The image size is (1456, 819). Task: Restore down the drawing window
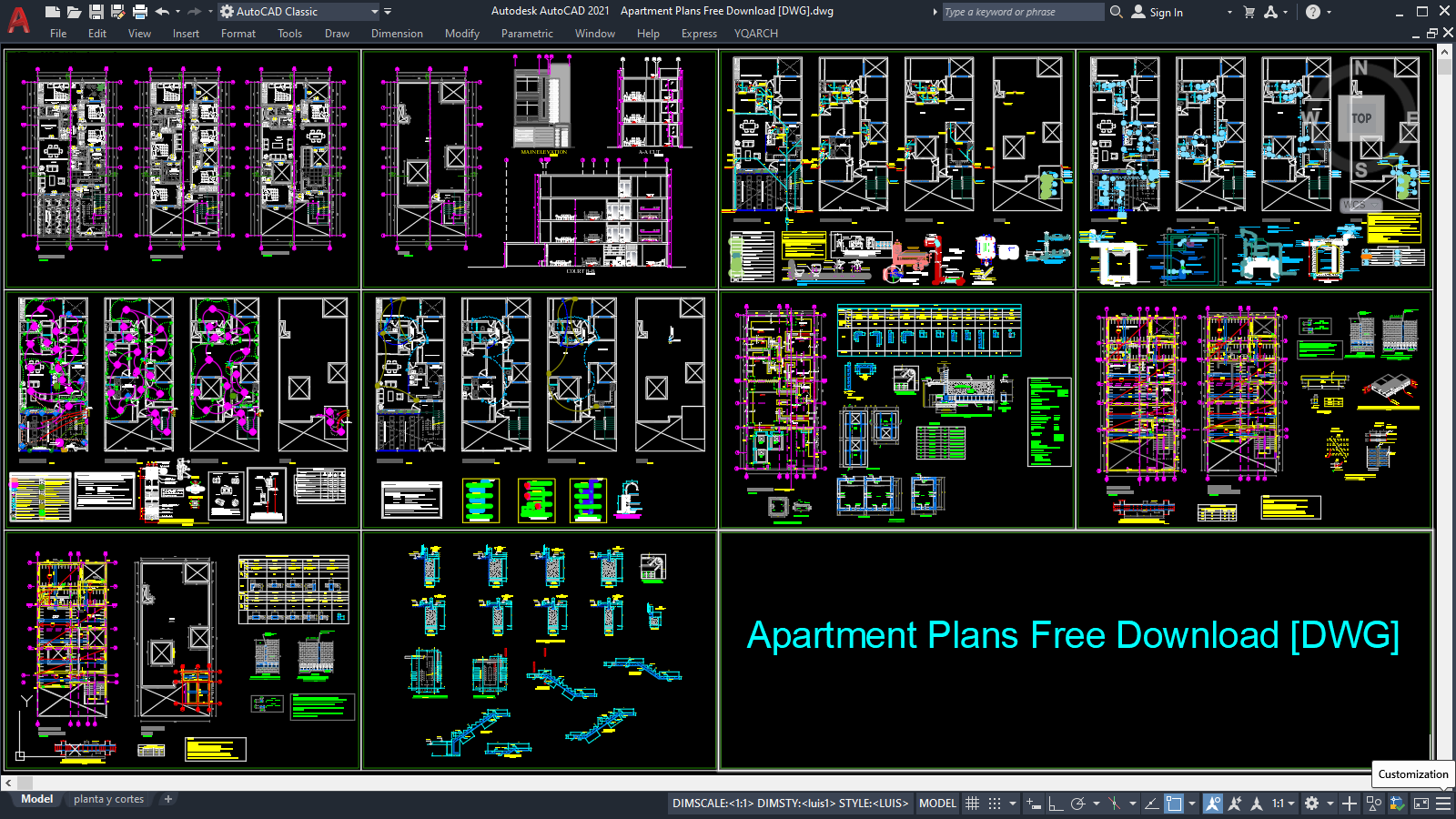(x=1432, y=33)
